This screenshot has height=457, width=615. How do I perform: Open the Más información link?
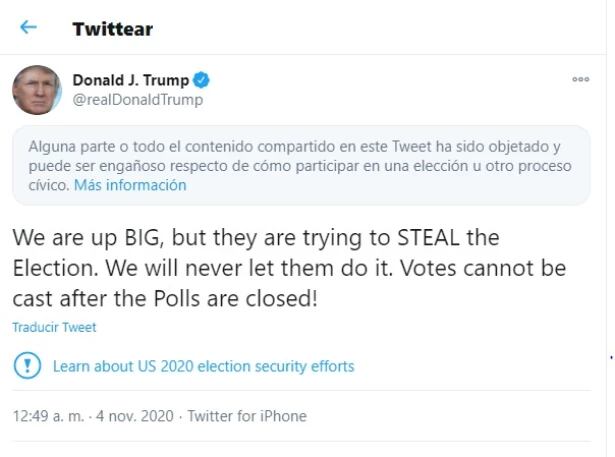(130, 185)
